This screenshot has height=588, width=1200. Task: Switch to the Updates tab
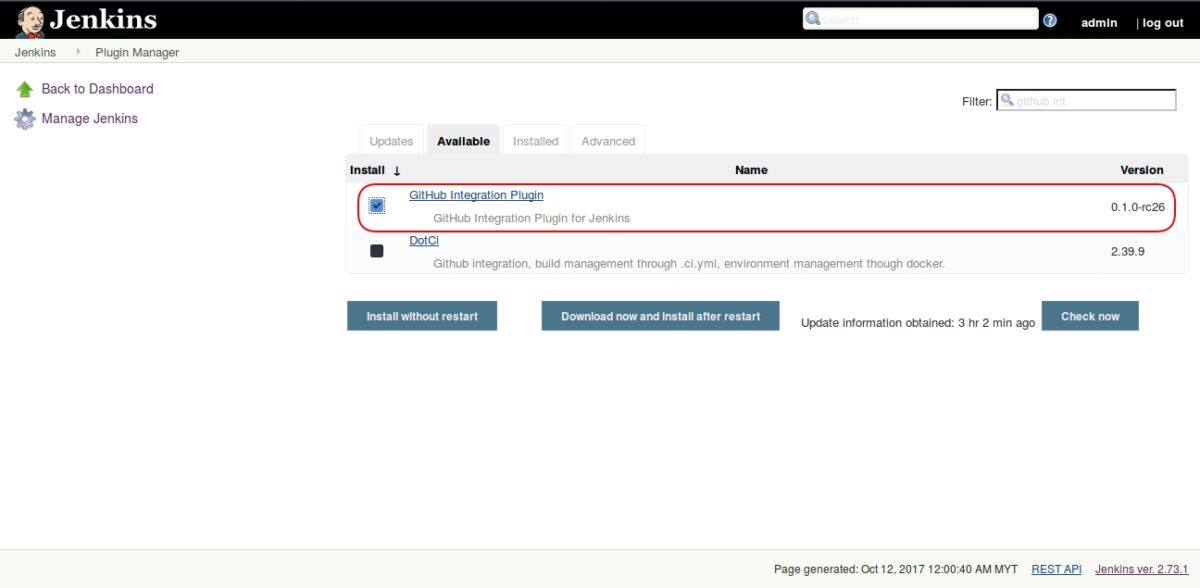point(391,141)
